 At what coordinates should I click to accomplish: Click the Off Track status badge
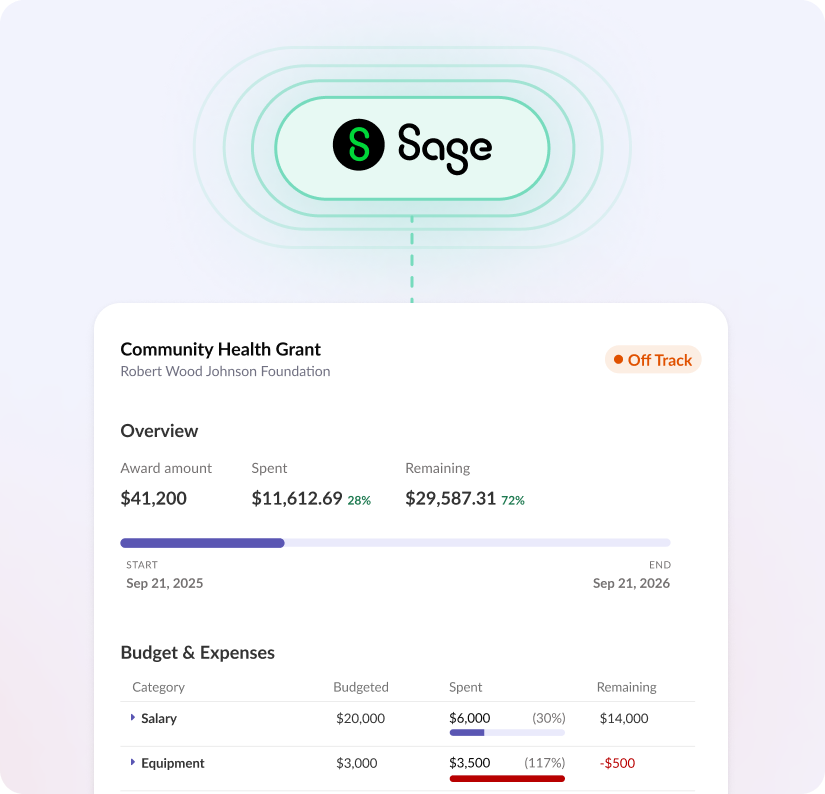click(653, 360)
